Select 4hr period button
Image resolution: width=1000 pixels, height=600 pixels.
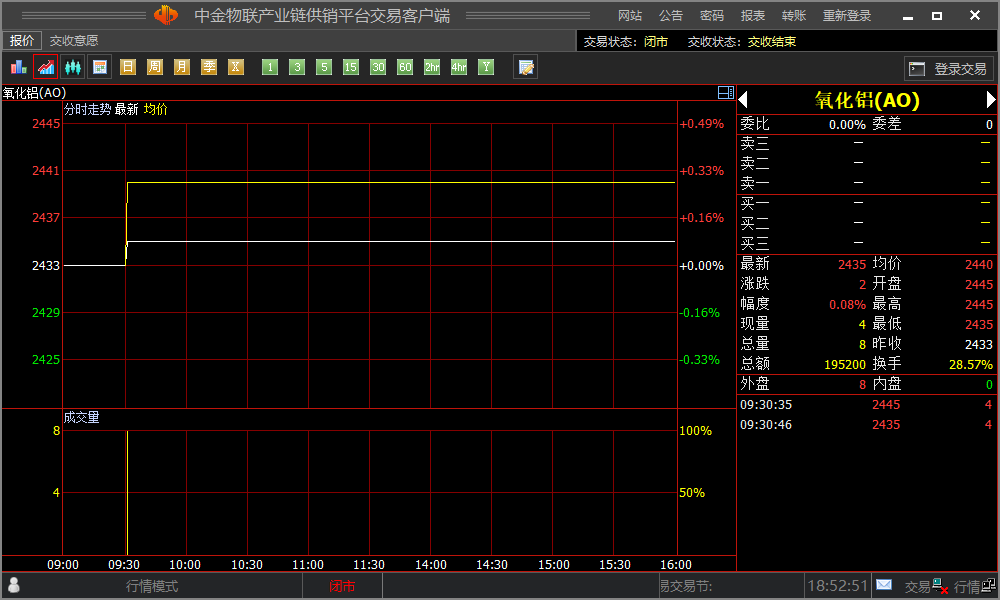459,67
